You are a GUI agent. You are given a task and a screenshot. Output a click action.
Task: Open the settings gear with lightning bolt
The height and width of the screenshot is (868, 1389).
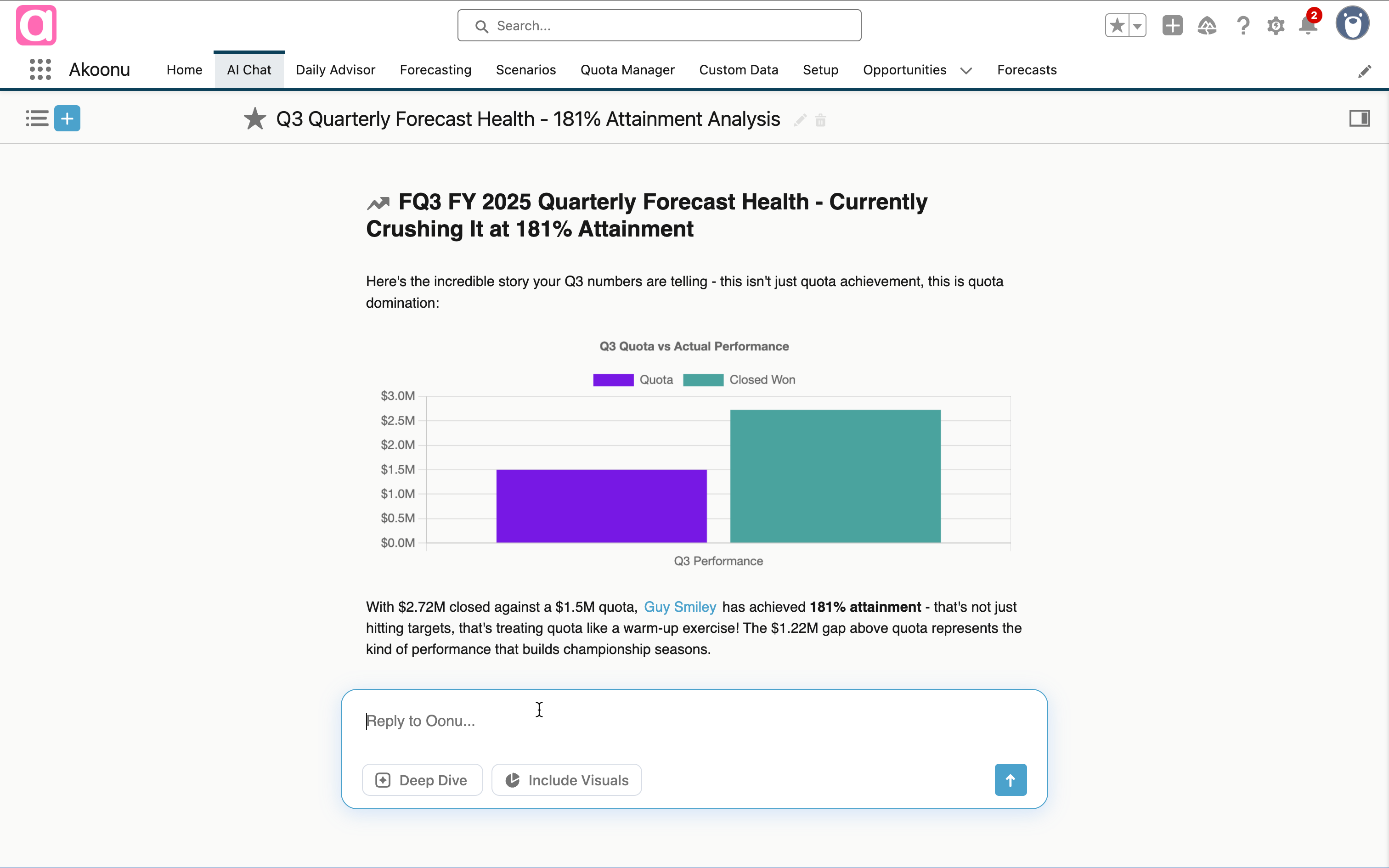click(1276, 26)
